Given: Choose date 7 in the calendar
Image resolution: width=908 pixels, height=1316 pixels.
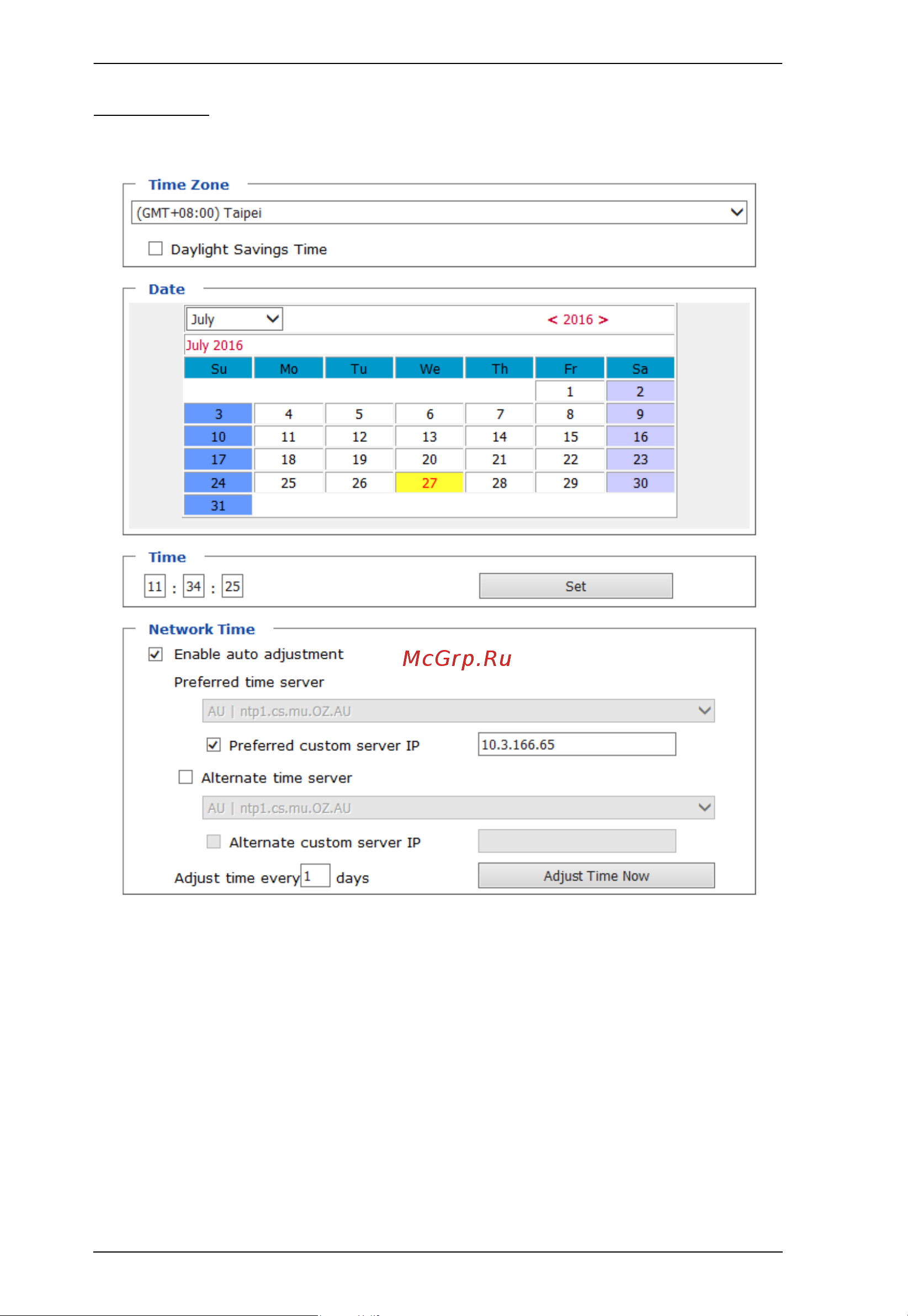Looking at the screenshot, I should tap(500, 414).
